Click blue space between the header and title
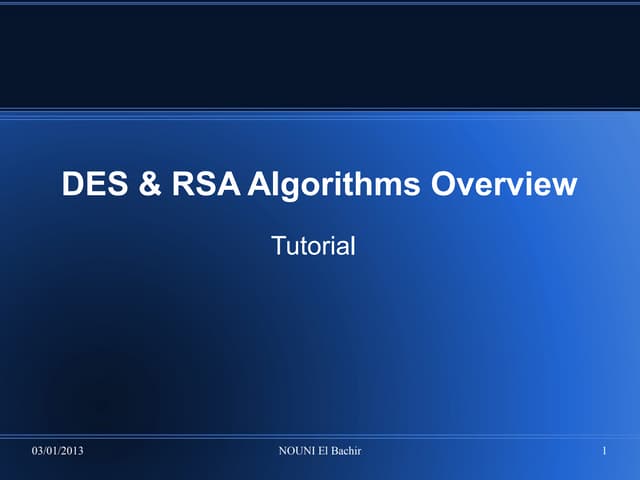The width and height of the screenshot is (640, 480). click(320, 140)
